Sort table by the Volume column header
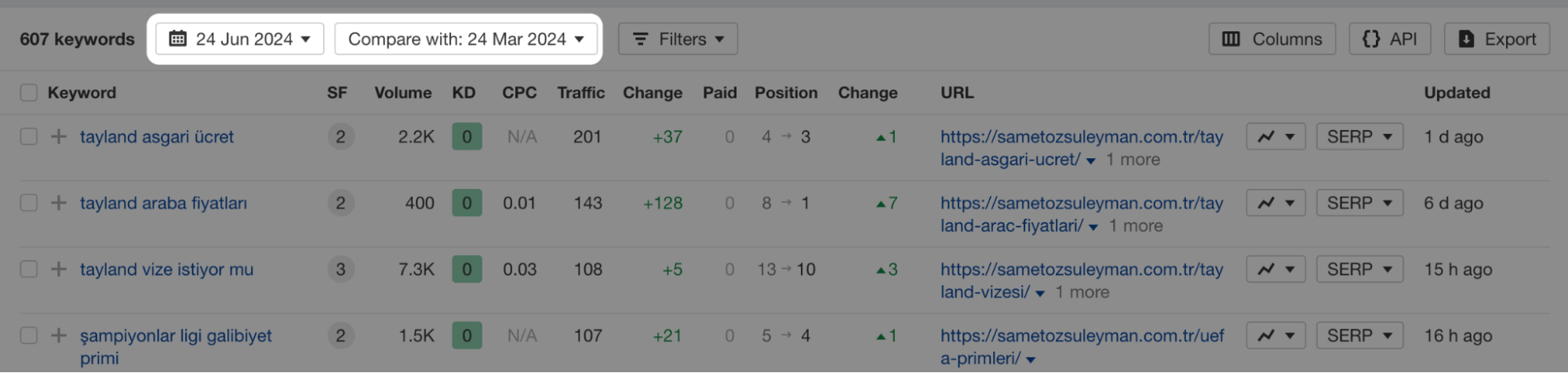 (x=403, y=92)
